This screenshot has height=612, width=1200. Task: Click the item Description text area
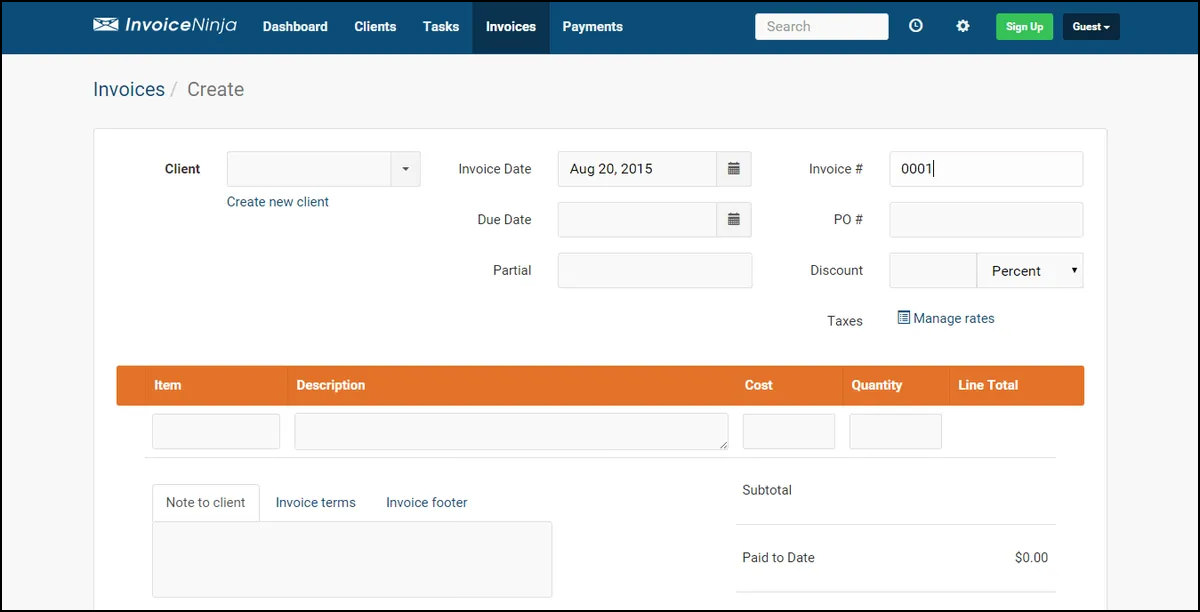point(510,431)
